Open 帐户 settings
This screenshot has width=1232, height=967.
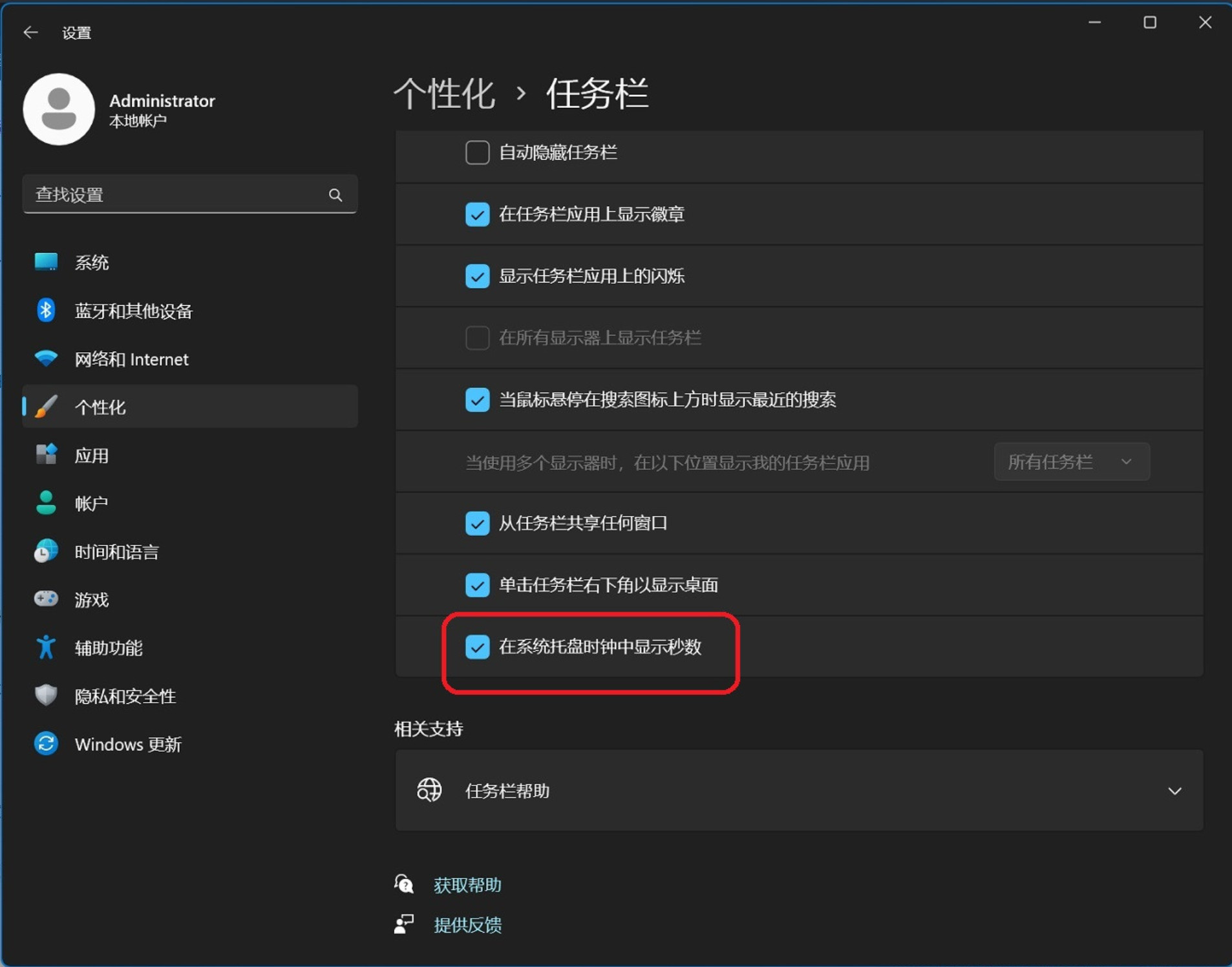(x=189, y=503)
